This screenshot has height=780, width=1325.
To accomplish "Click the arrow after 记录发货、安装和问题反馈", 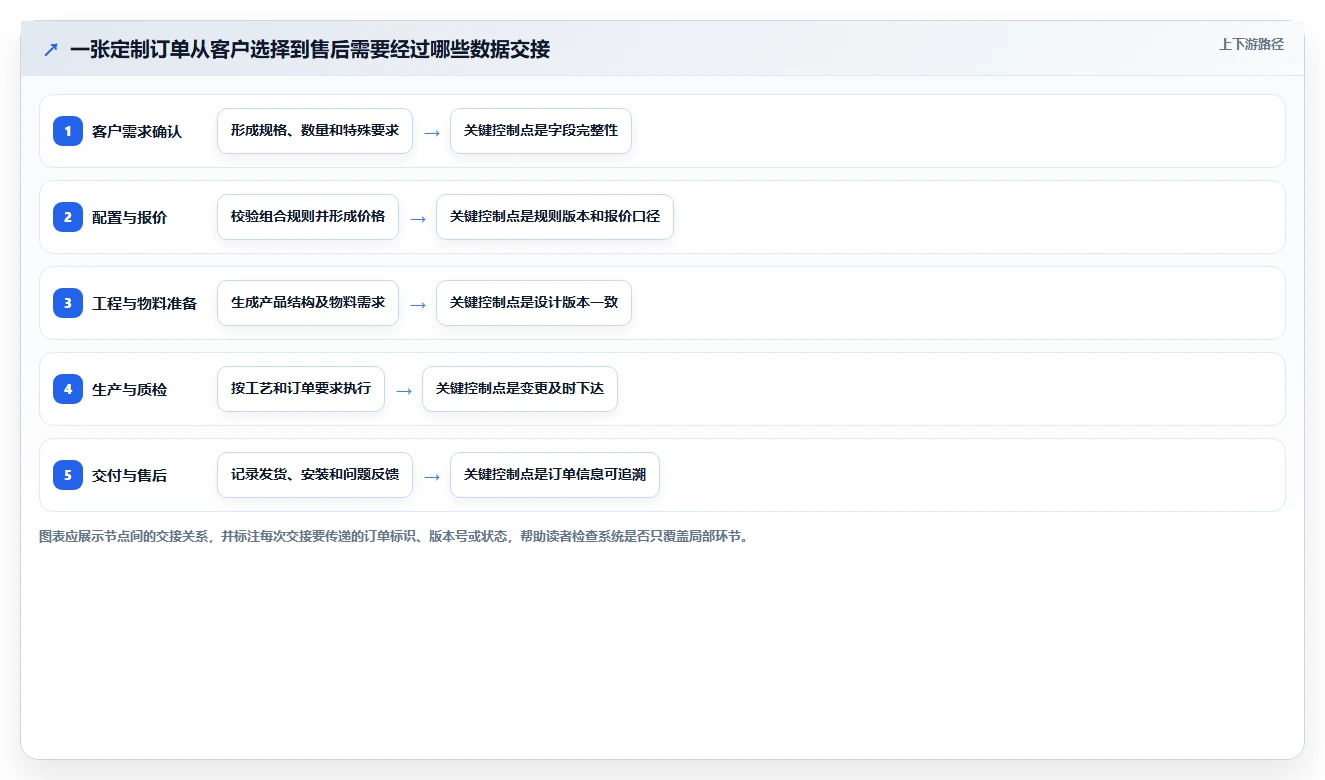I will point(432,476).
